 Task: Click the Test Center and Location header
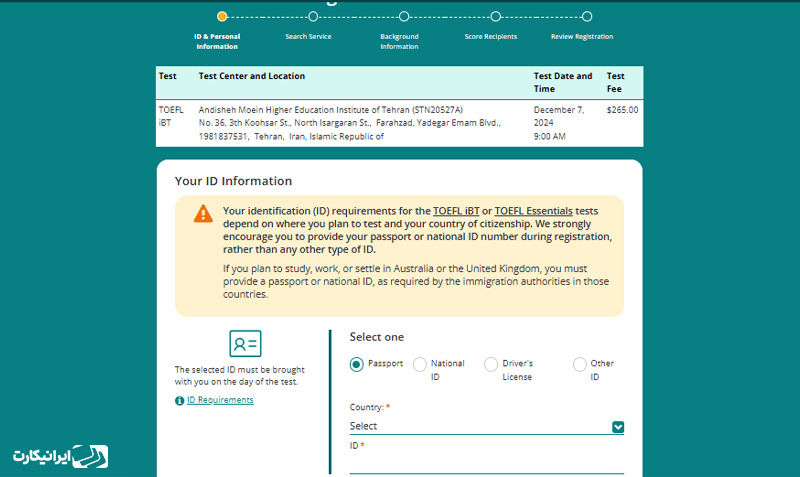252,76
